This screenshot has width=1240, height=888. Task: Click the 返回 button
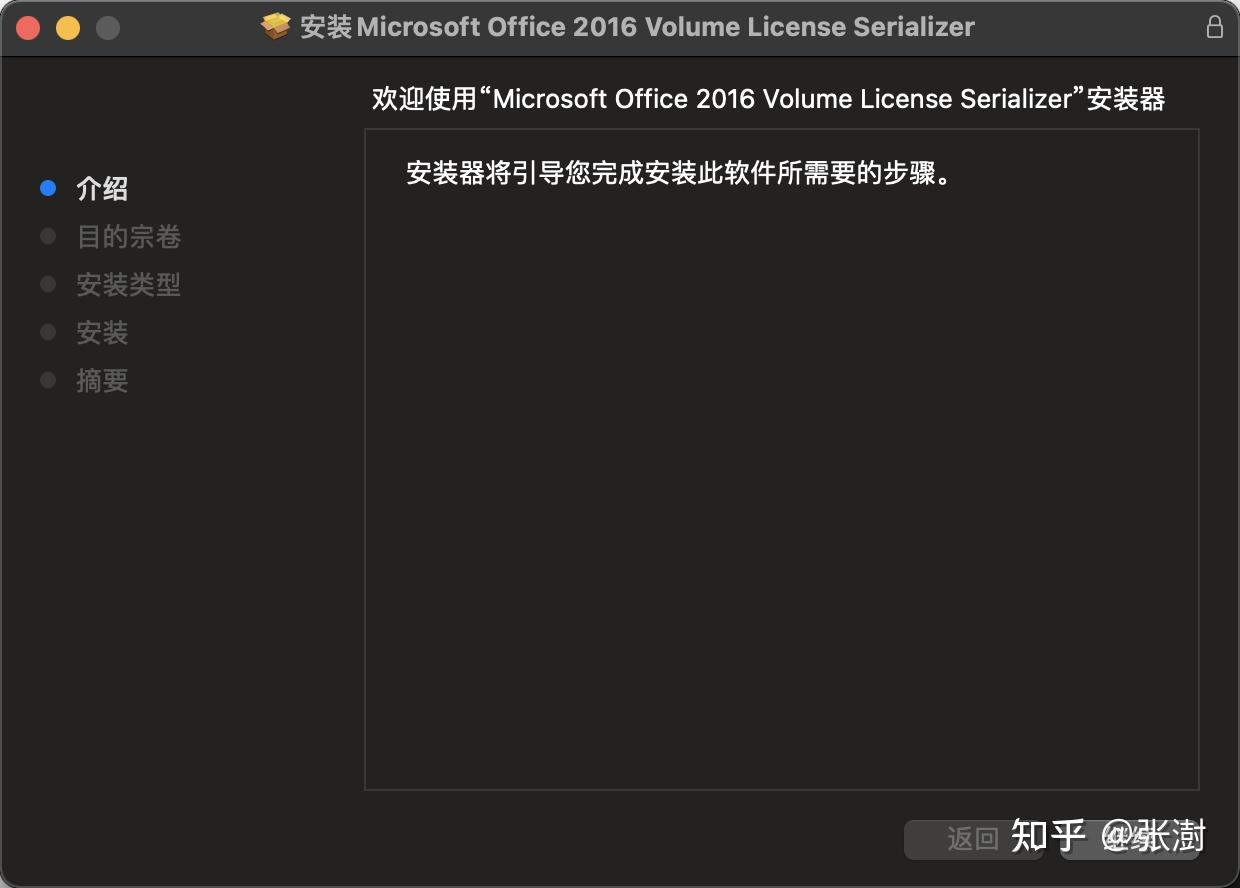click(x=972, y=840)
